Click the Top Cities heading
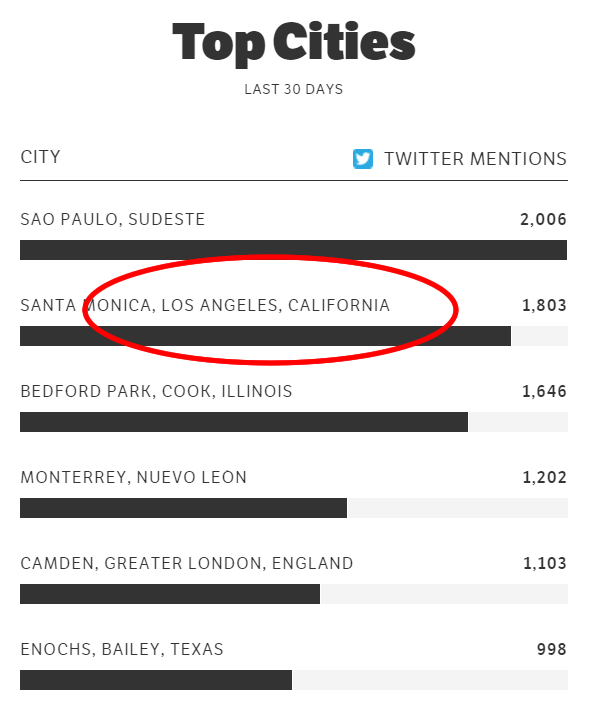606x725 pixels. pos(293,43)
